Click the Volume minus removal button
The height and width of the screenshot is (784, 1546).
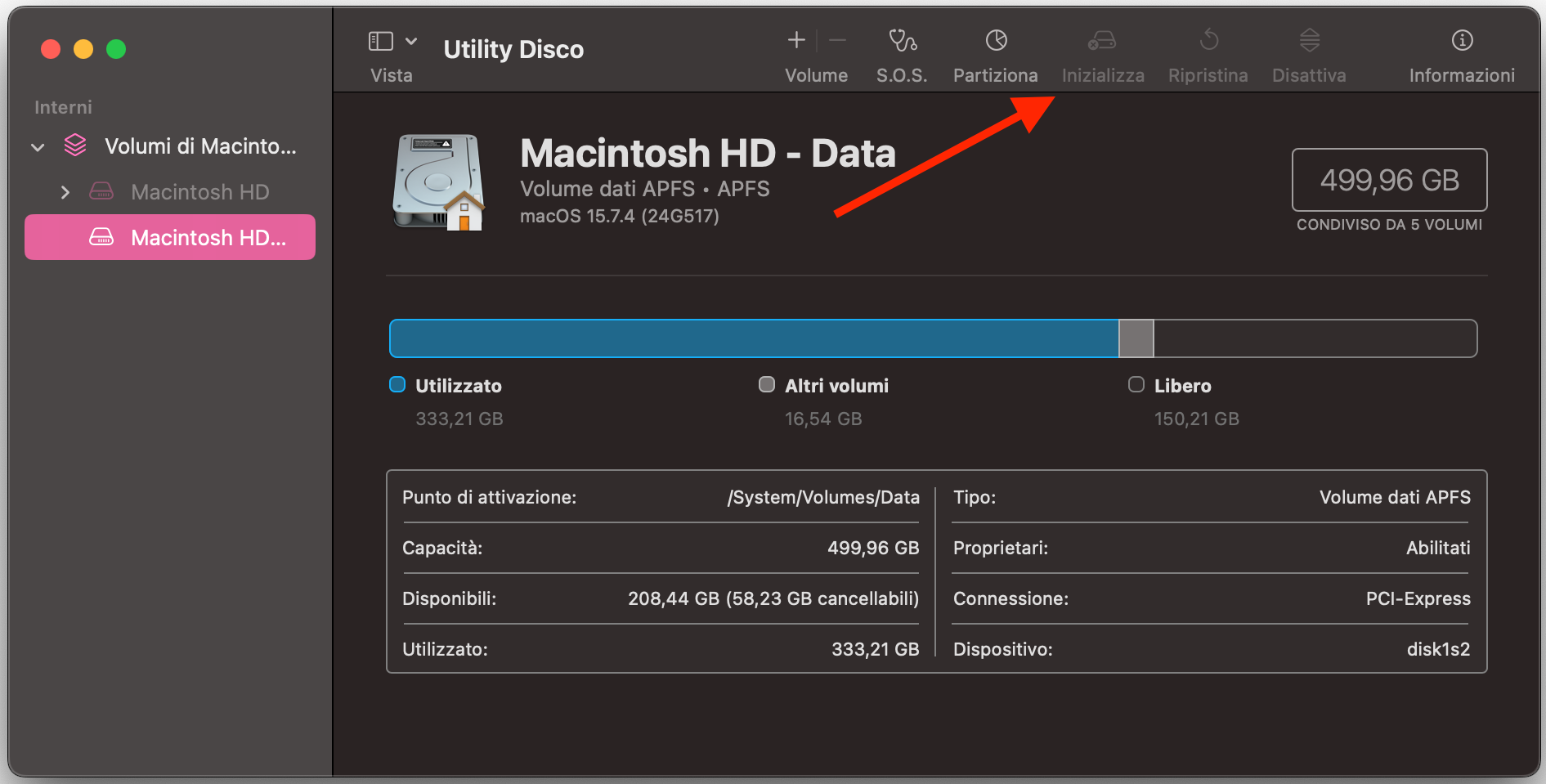(836, 39)
